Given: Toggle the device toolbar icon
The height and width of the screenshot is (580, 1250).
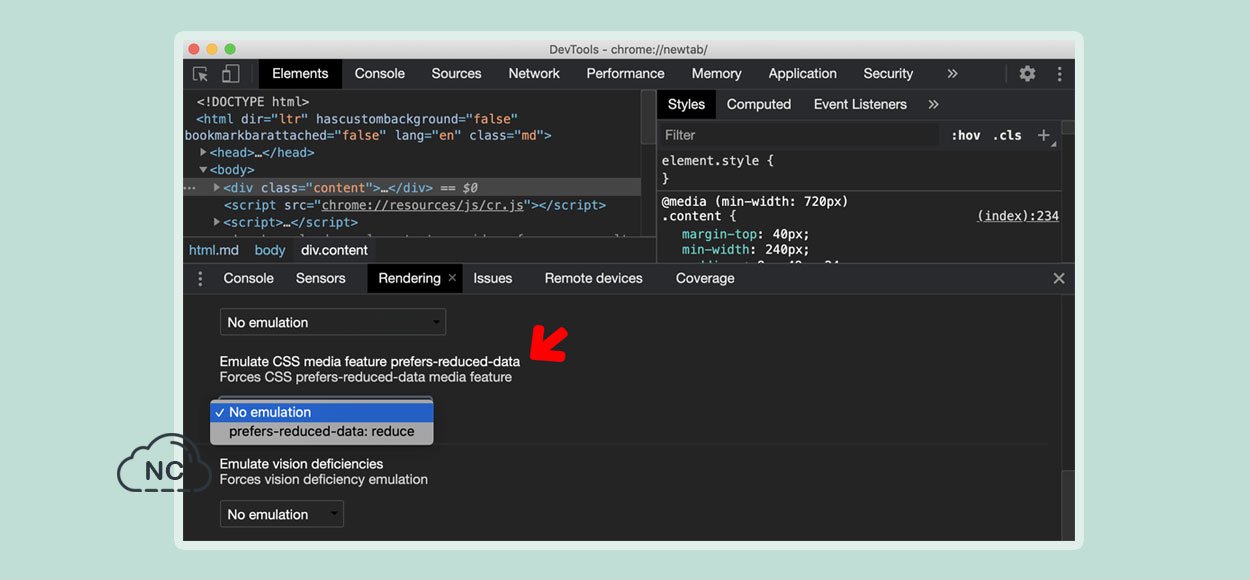Looking at the screenshot, I should click(x=230, y=74).
